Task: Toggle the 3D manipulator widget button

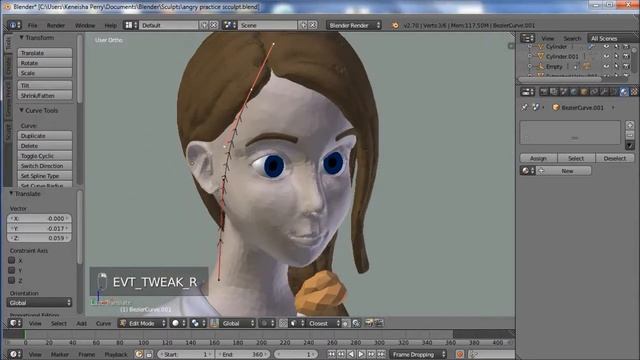Action: 214,323
